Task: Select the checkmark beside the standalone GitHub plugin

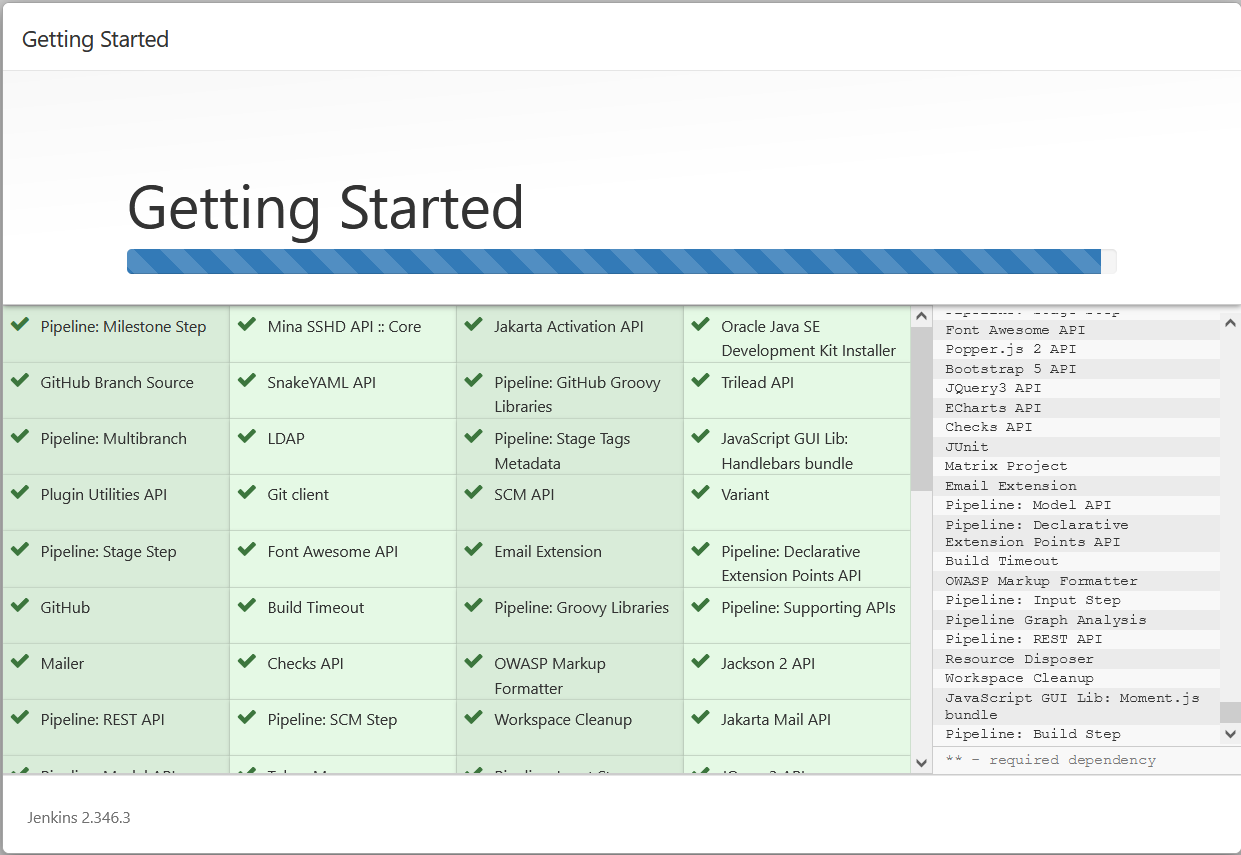Action: point(19,605)
